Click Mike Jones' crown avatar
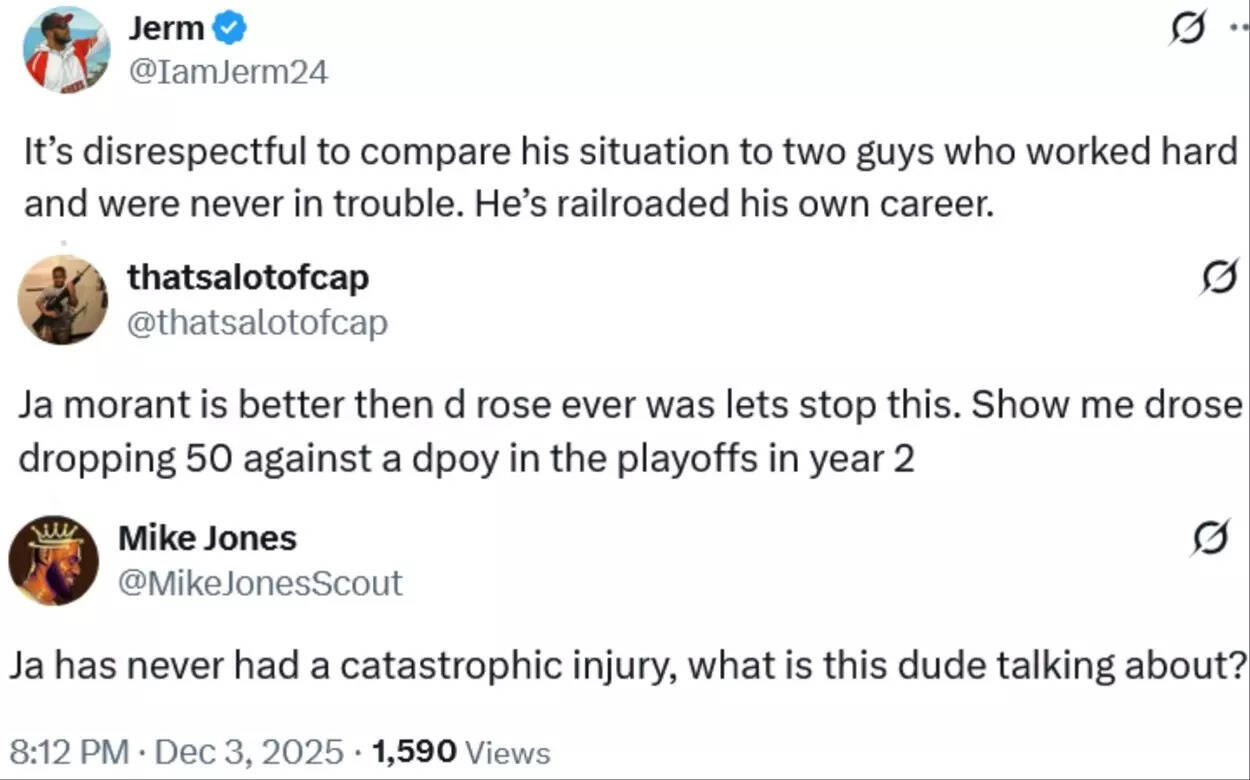The image size is (1250, 780). pos(55,558)
